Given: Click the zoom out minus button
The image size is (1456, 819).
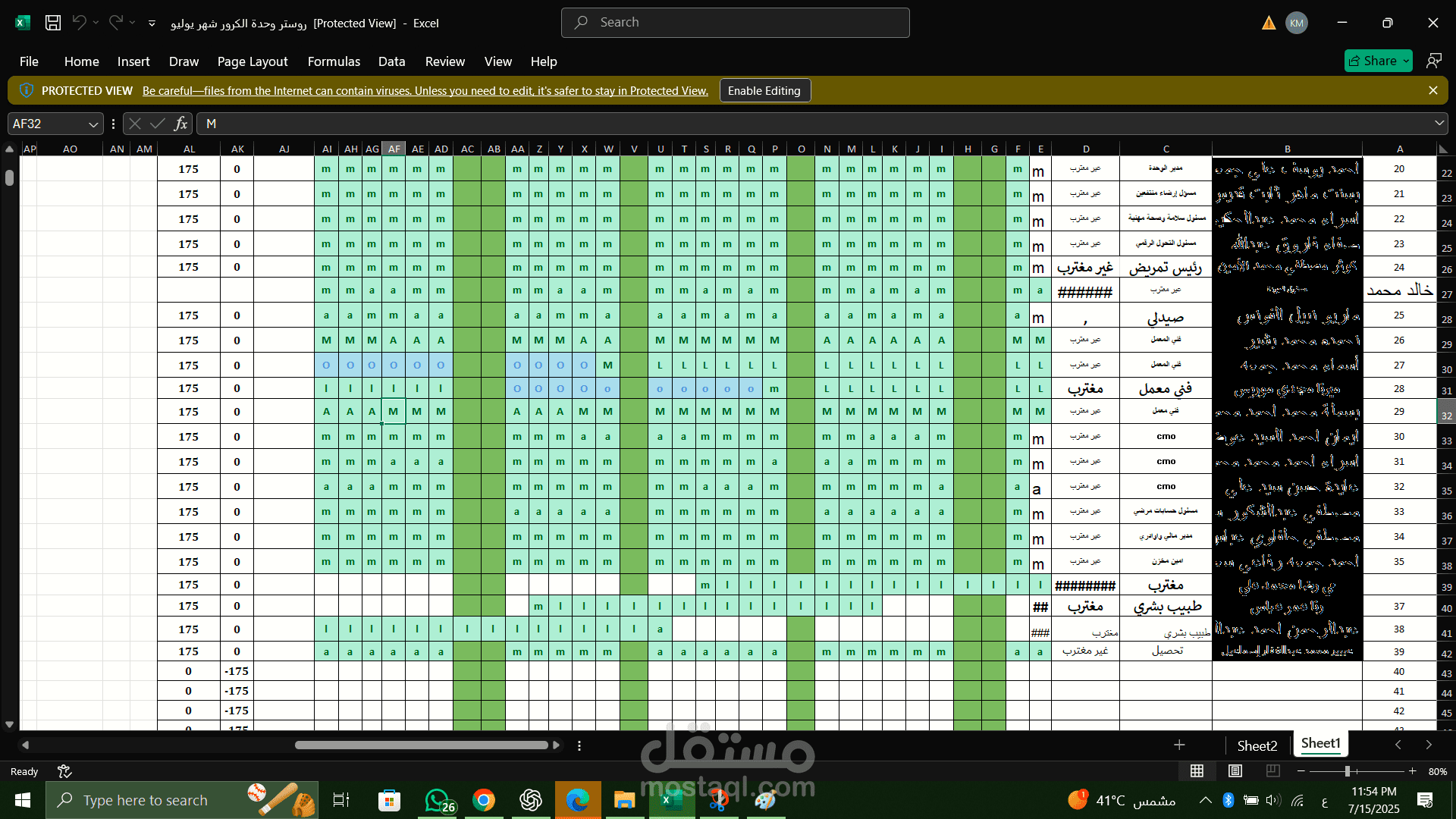Looking at the screenshot, I should click(x=1301, y=771).
